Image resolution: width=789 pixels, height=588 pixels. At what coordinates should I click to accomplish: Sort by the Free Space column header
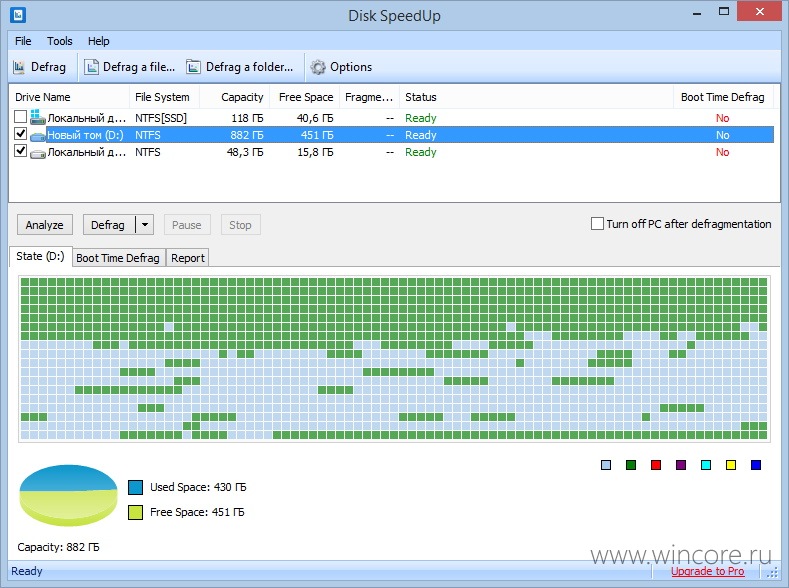pyautogui.click(x=305, y=97)
